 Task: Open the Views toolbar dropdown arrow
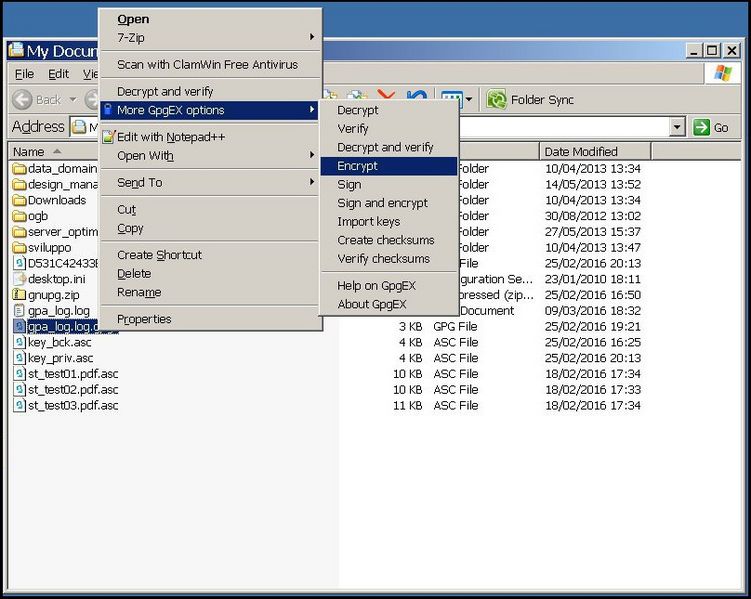469,100
